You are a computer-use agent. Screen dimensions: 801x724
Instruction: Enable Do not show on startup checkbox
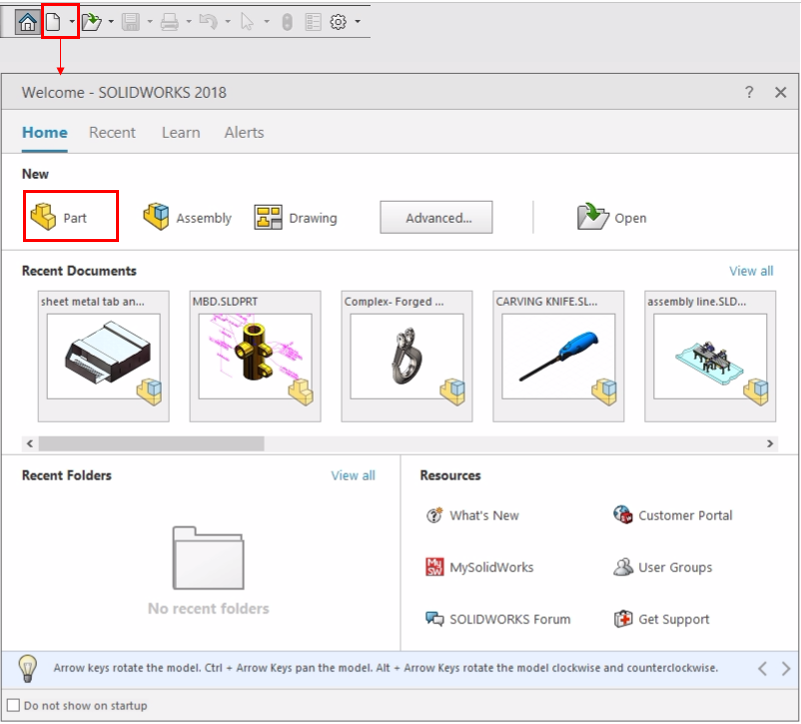pyautogui.click(x=13, y=706)
